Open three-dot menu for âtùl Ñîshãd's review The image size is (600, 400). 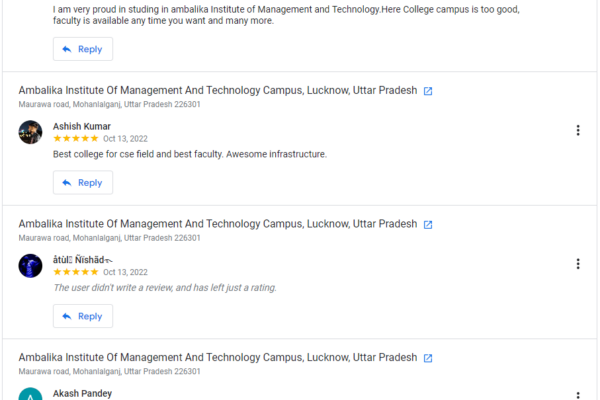pos(578,264)
